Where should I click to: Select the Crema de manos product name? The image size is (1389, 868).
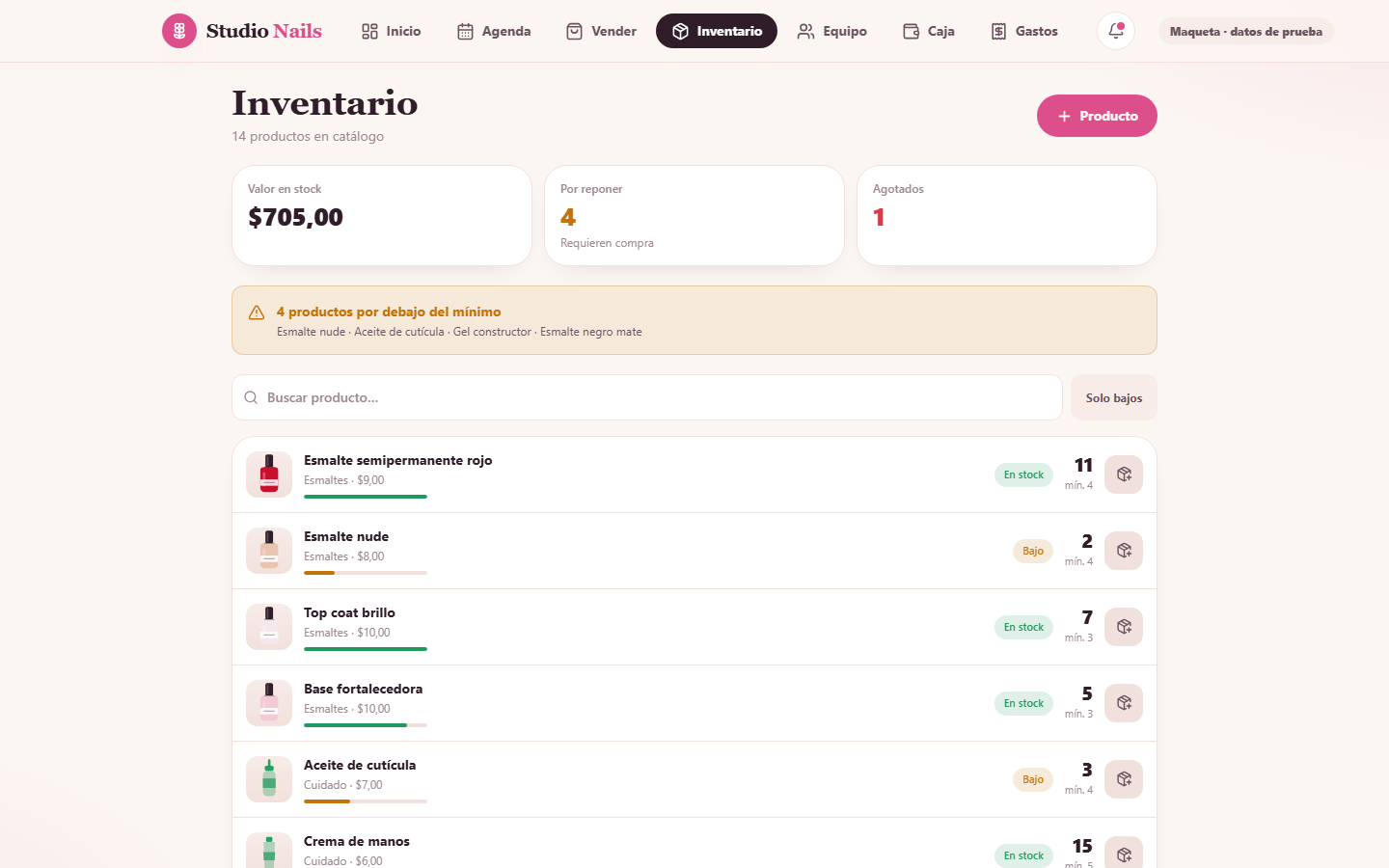tap(357, 841)
